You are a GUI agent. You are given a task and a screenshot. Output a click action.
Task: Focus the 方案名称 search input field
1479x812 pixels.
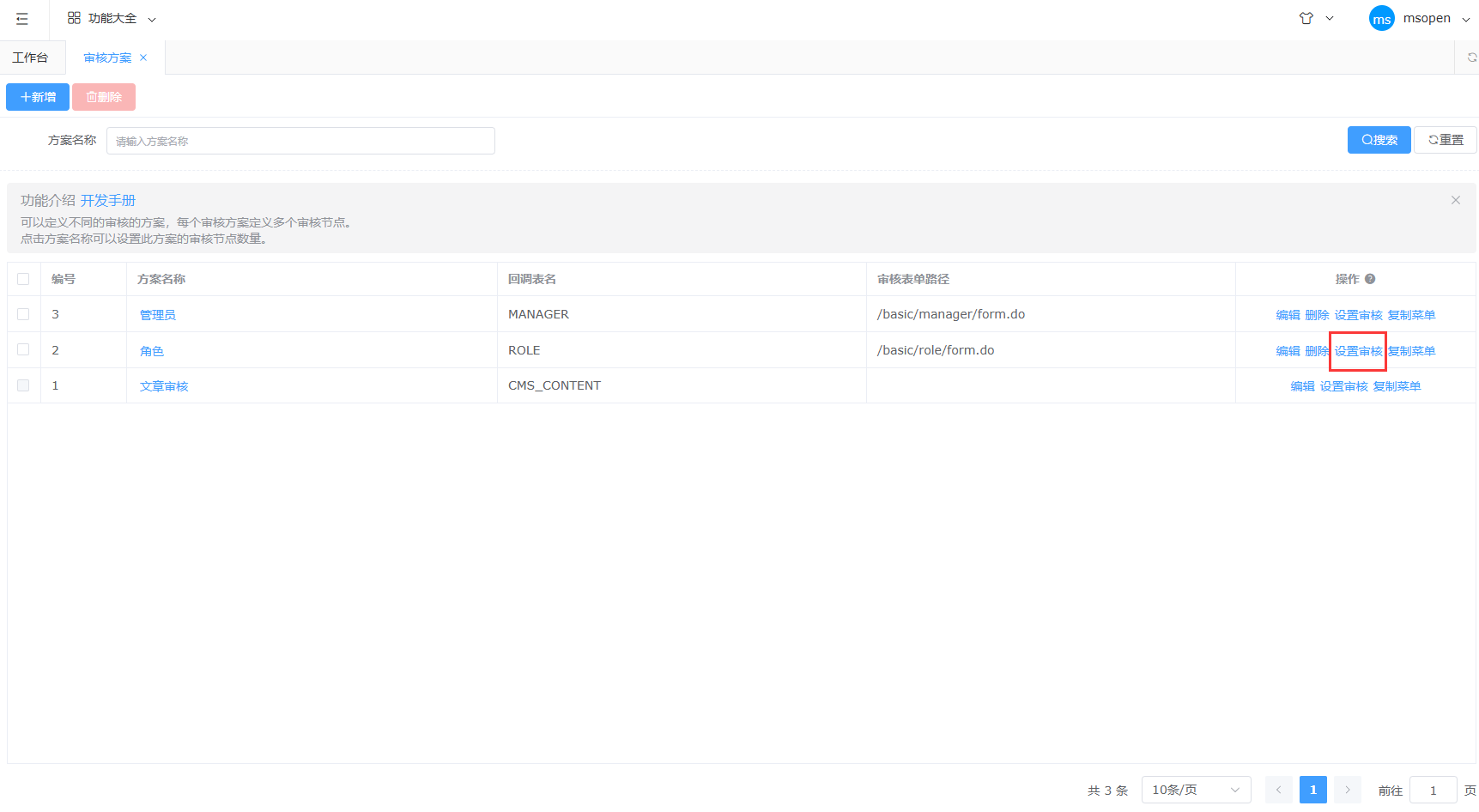point(300,141)
